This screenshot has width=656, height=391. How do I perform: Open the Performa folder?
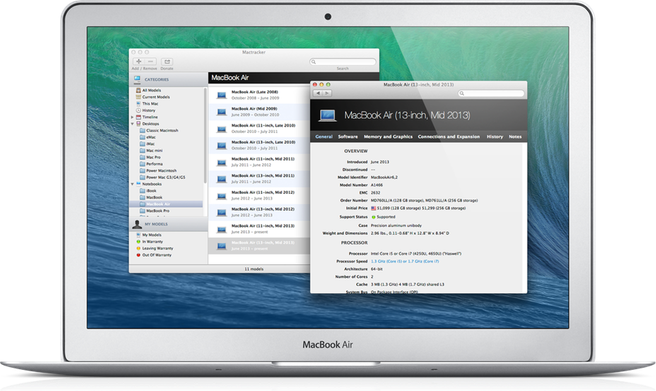tap(151, 164)
